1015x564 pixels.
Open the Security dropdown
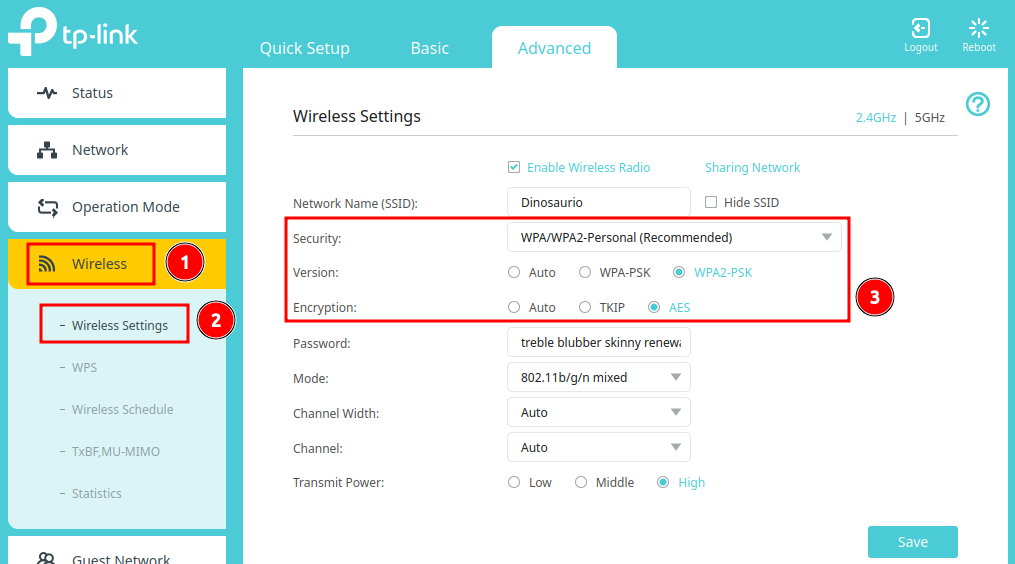click(674, 237)
